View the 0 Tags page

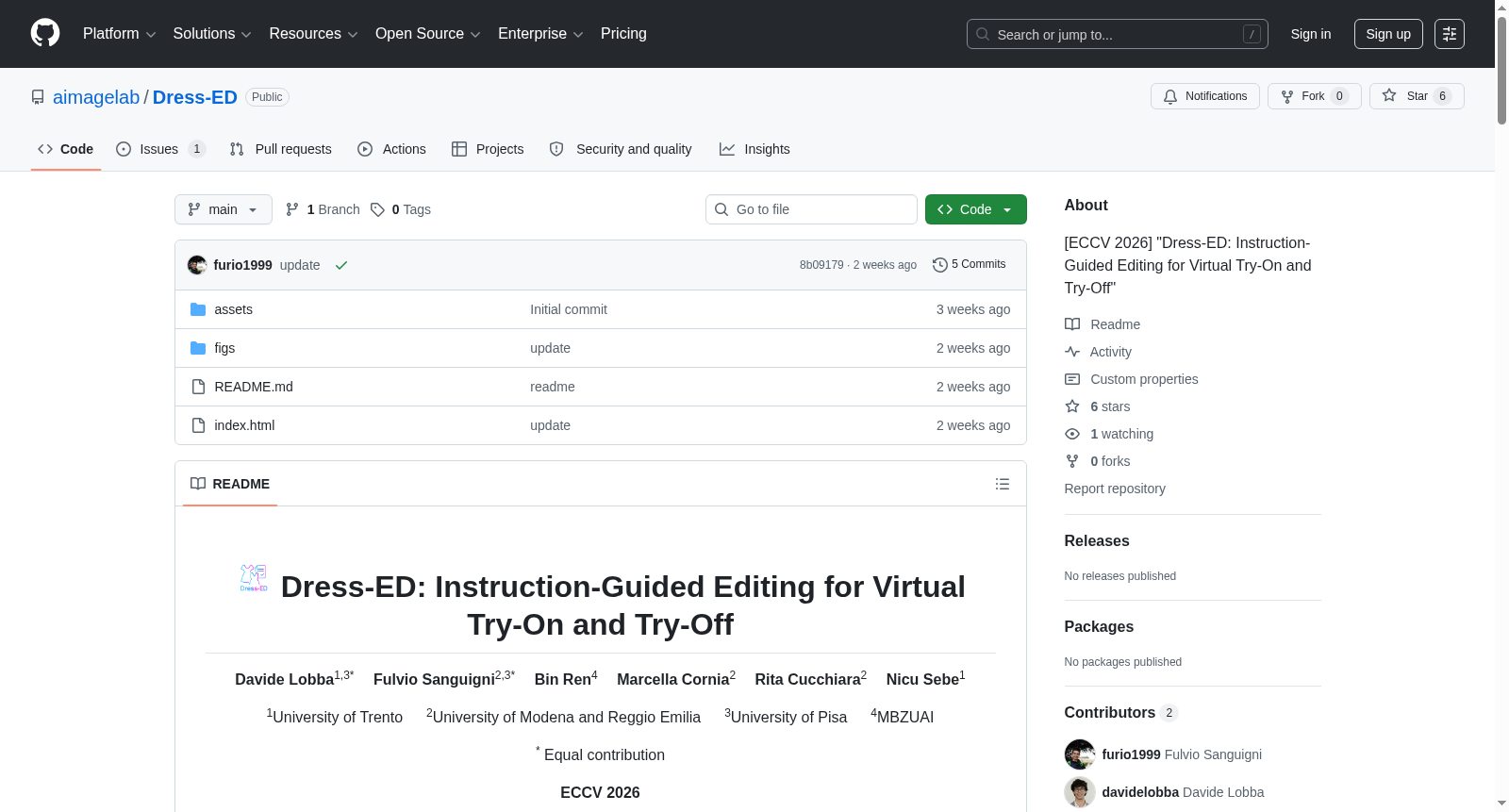(401, 209)
